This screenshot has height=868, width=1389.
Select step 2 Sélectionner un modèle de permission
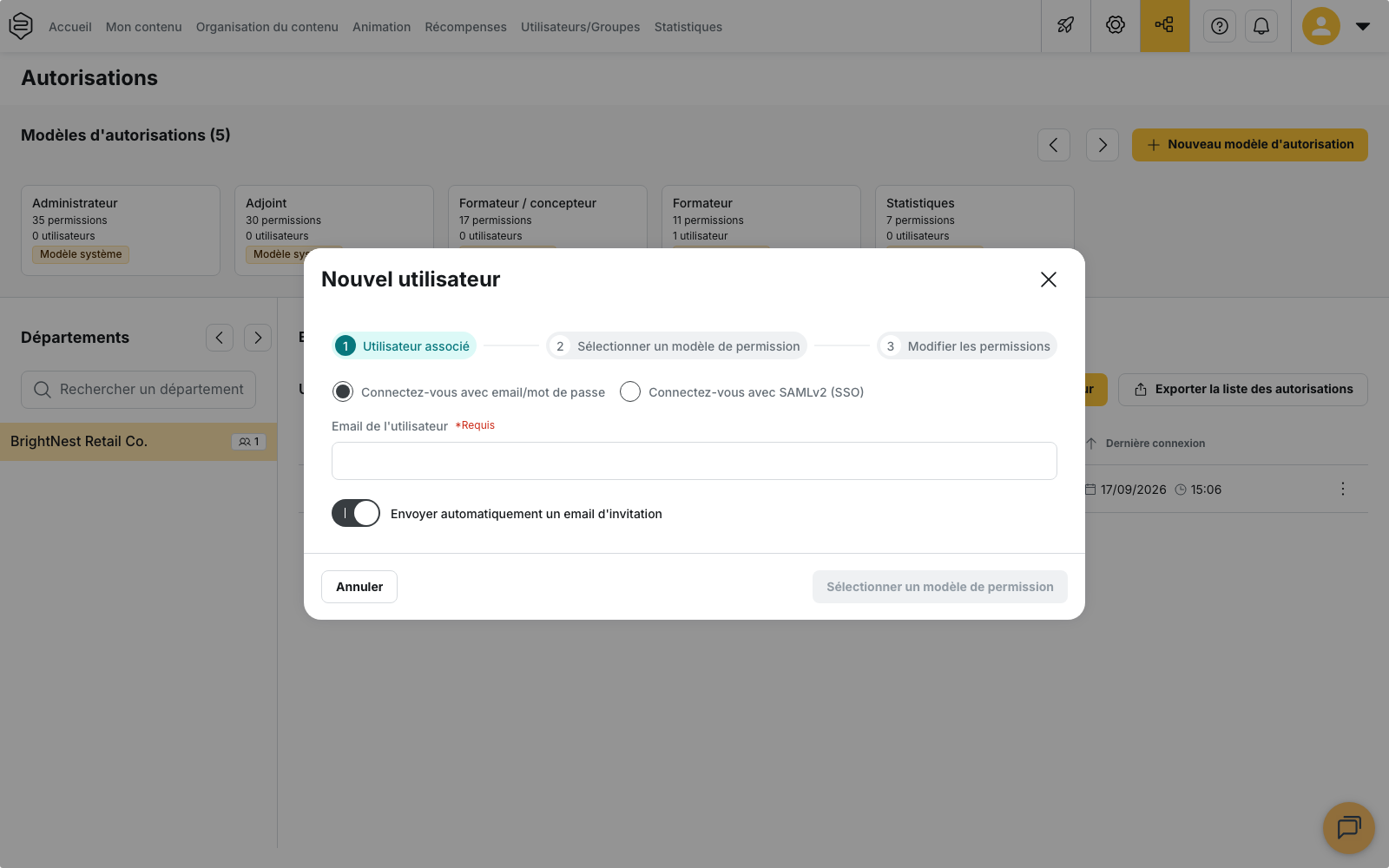click(x=677, y=345)
